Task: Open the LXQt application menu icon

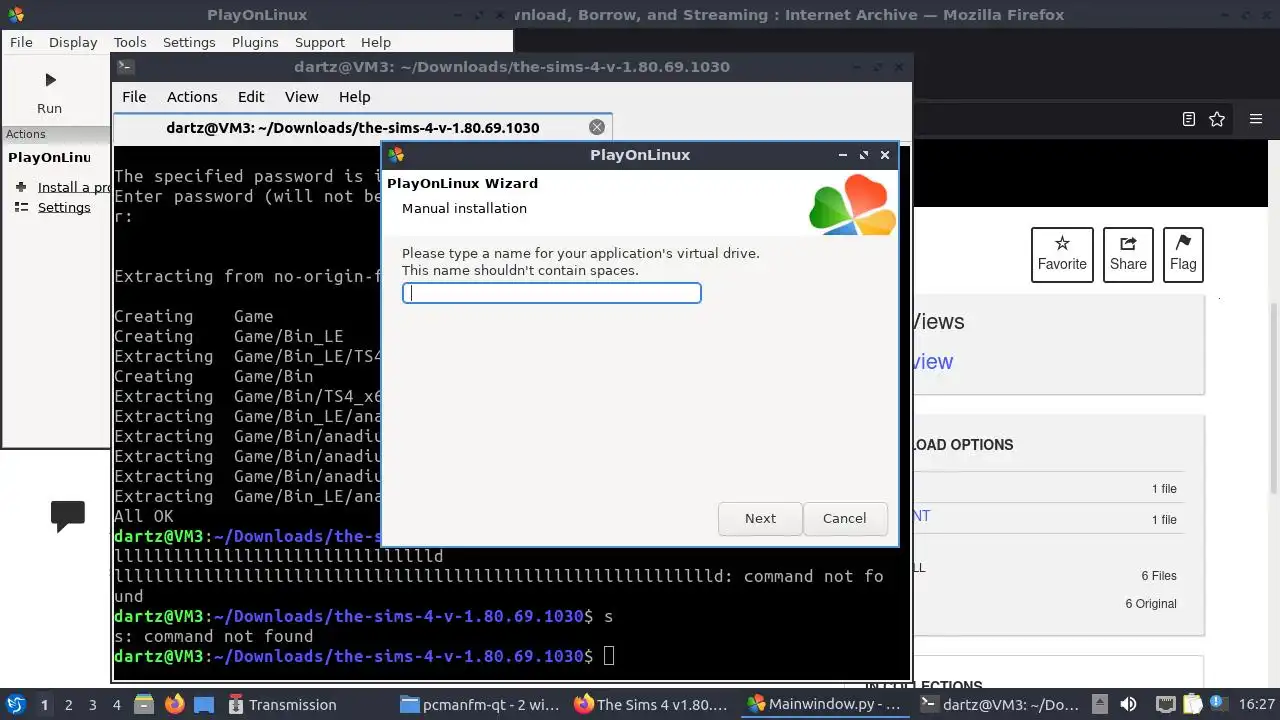Action: coord(16,704)
